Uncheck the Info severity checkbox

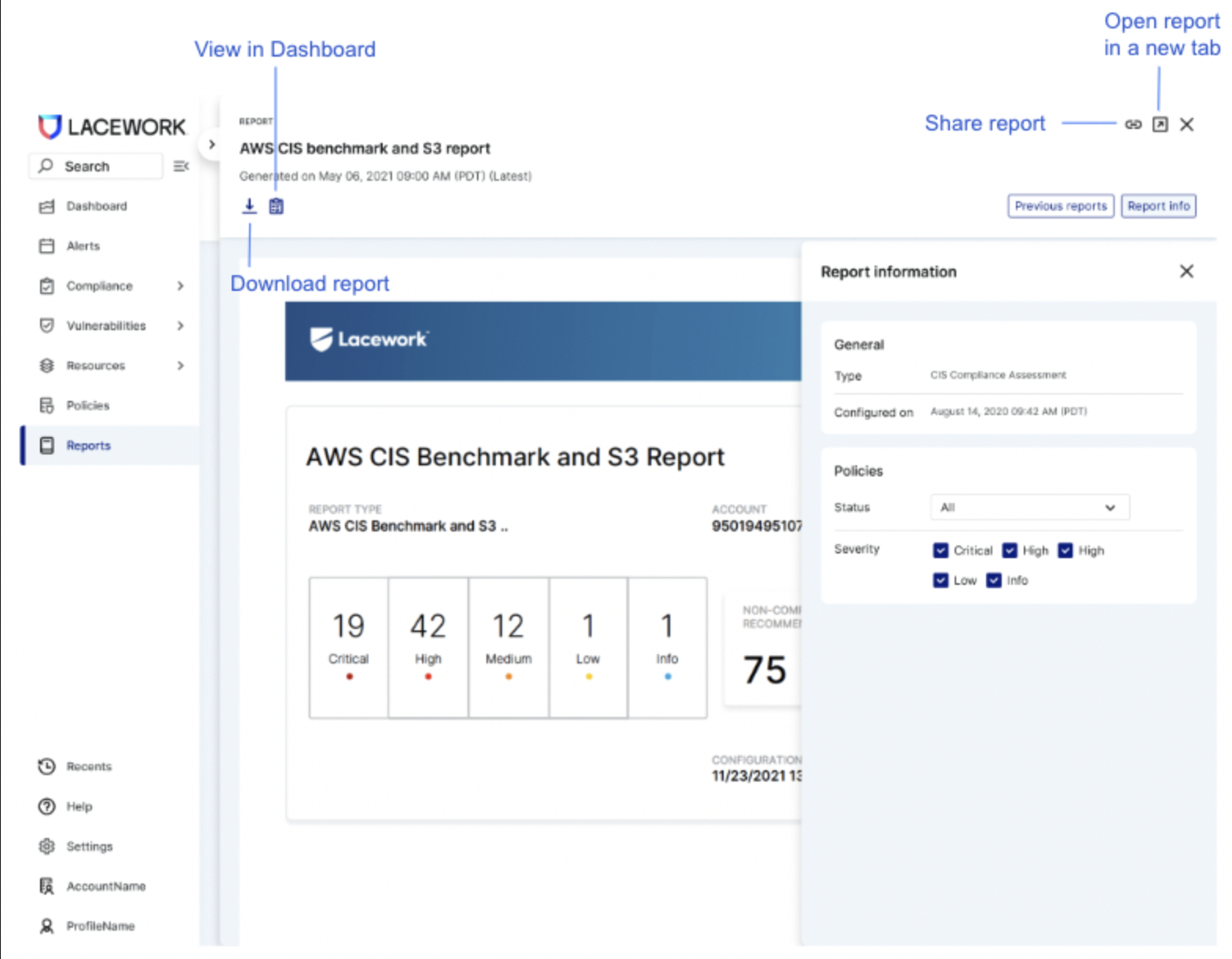tap(994, 580)
